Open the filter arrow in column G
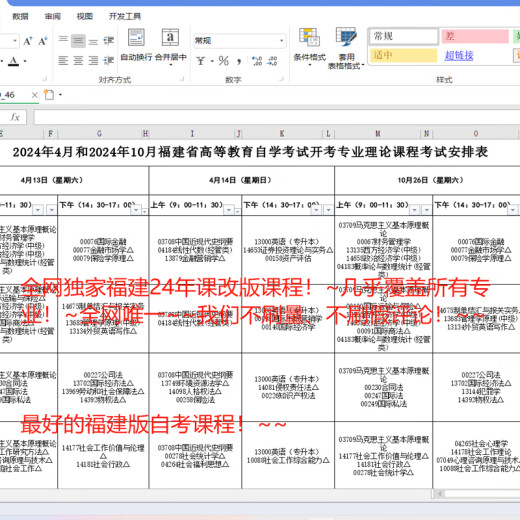520x520 pixels. 136,210
